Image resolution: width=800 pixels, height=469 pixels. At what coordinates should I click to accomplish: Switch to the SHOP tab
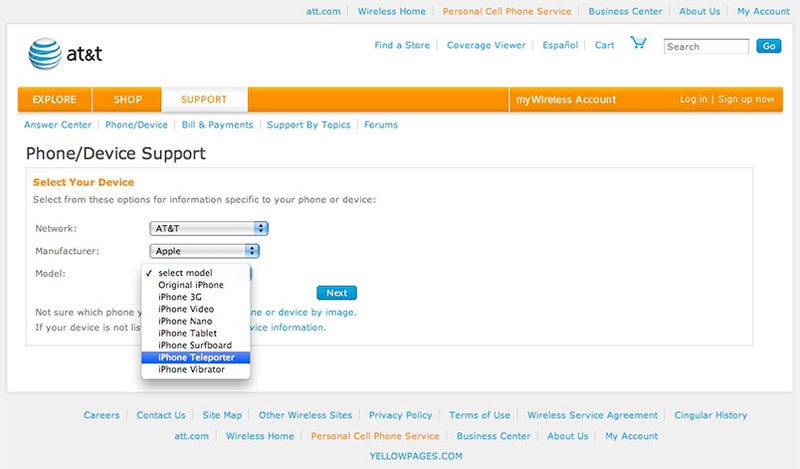(x=128, y=100)
